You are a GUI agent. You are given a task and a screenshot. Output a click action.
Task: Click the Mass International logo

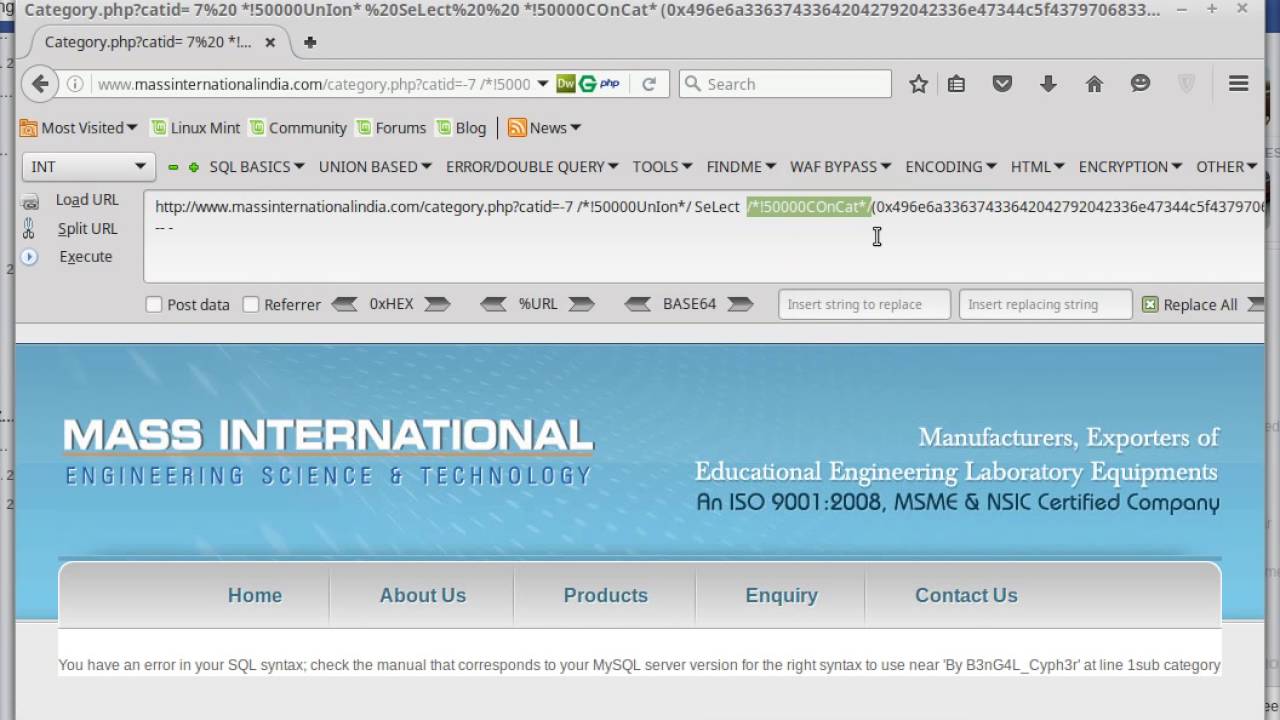[x=329, y=452]
